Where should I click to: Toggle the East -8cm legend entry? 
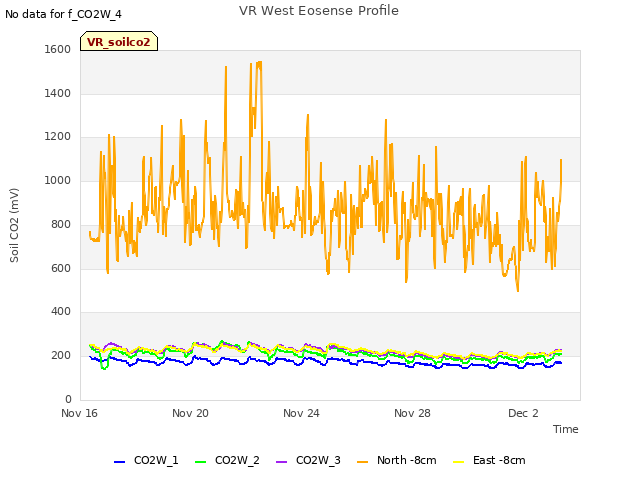[x=489, y=460]
